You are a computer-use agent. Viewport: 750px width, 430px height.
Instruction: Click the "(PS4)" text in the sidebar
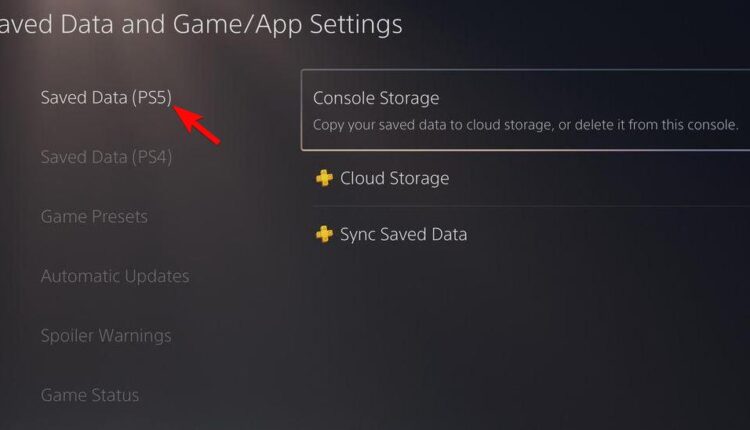tap(153, 157)
